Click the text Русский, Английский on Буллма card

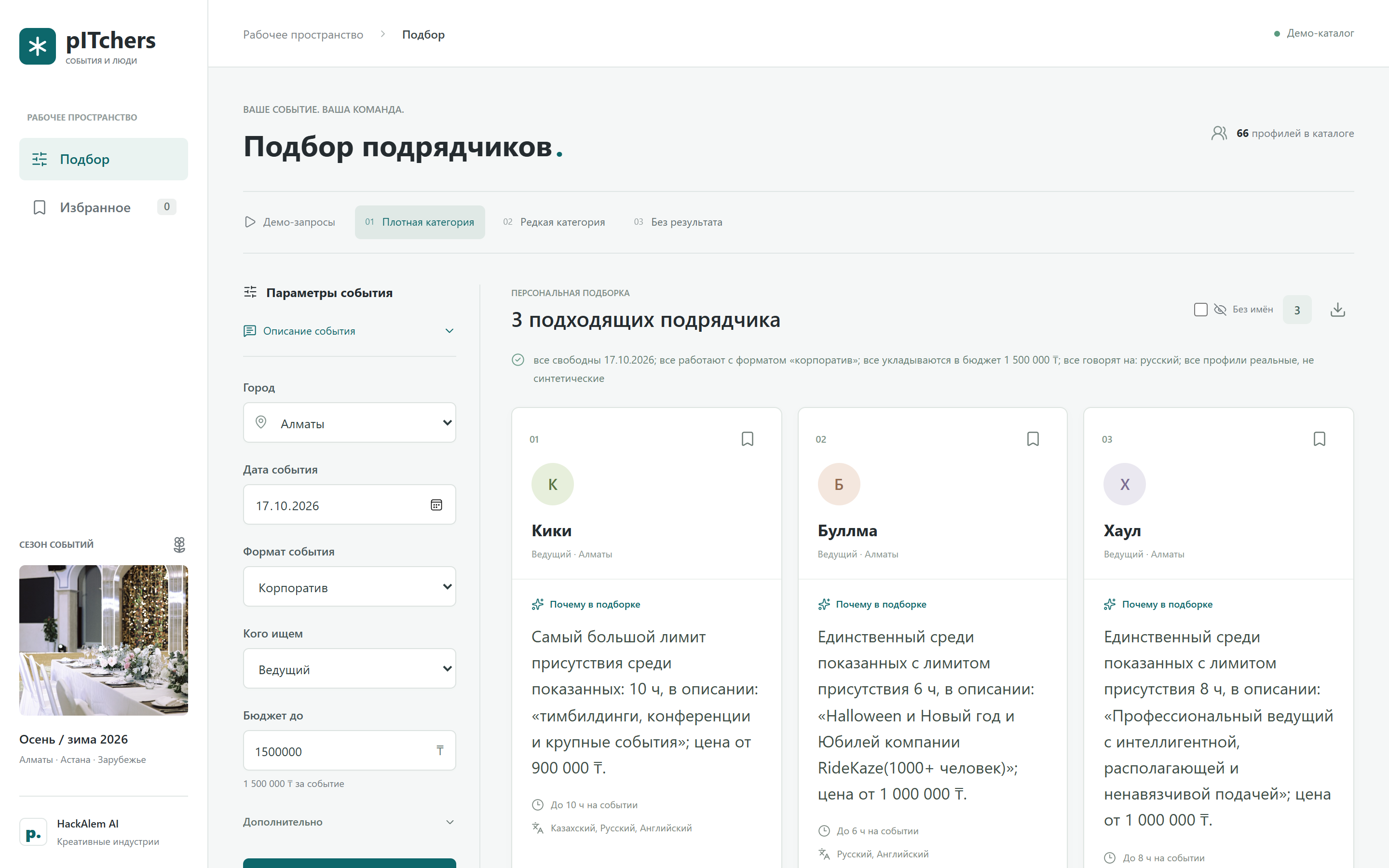(x=882, y=854)
